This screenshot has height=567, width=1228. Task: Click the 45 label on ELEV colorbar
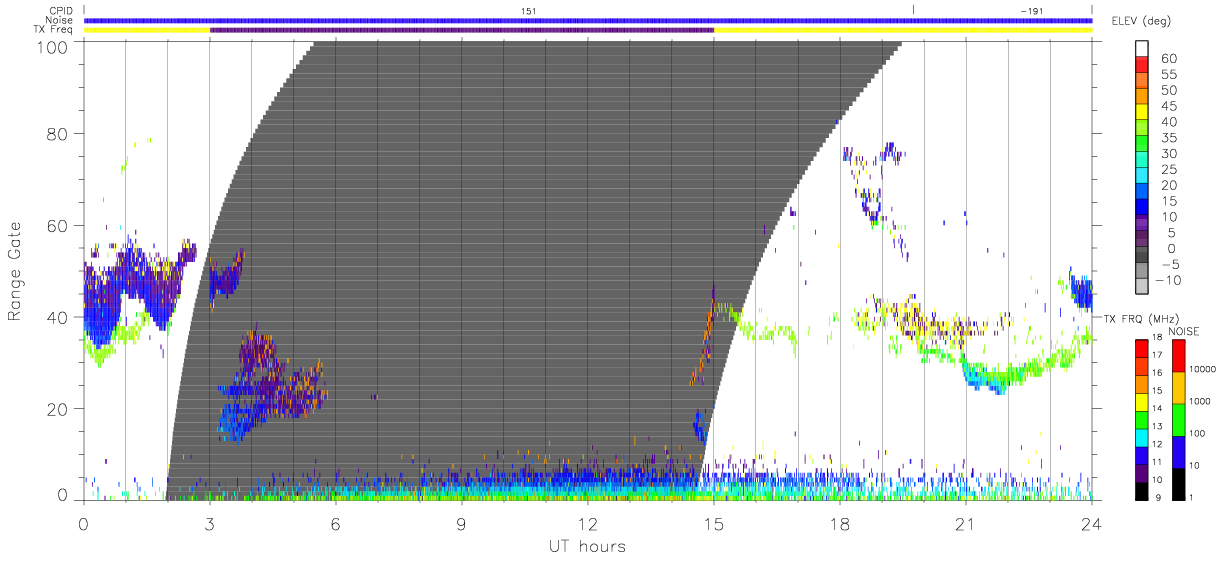click(1170, 106)
